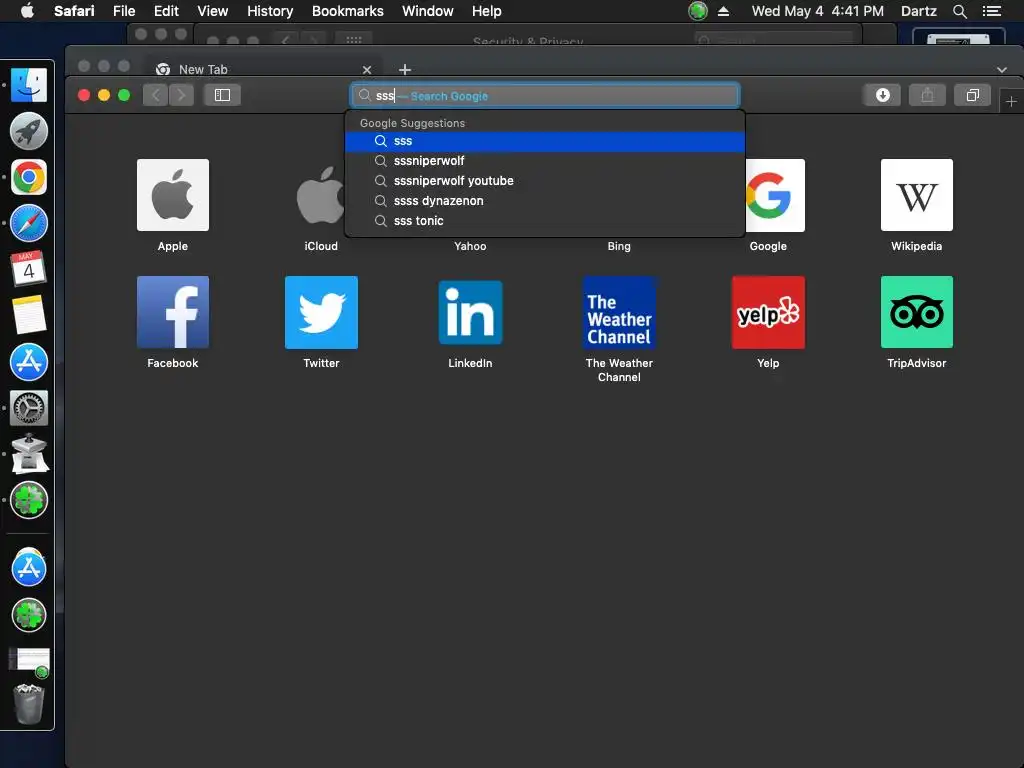Open the History menu
The image size is (1024, 768).
tap(270, 11)
